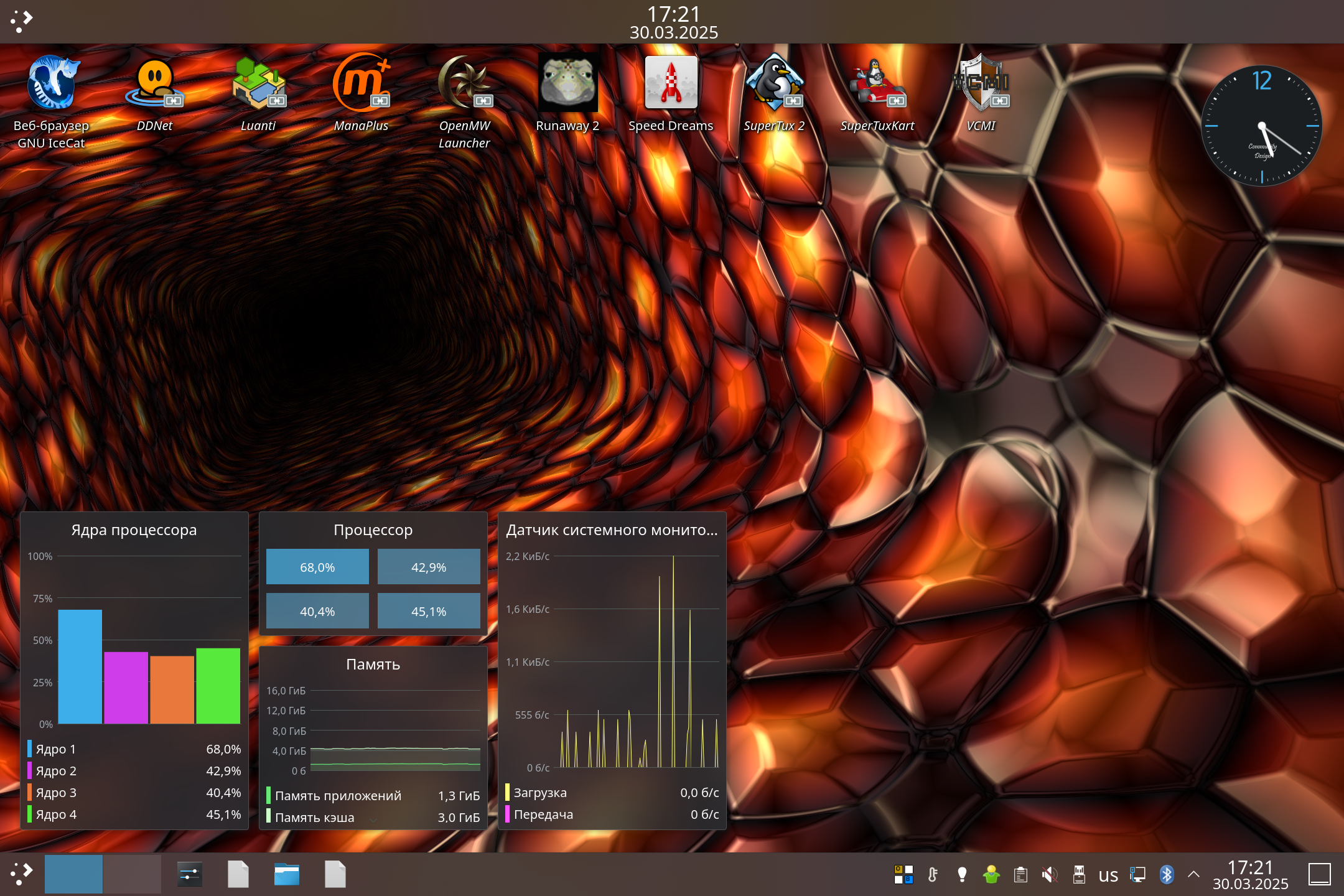The width and height of the screenshot is (1344, 896).
Task: Click the Bluetooth tray icon
Action: pos(1167,874)
